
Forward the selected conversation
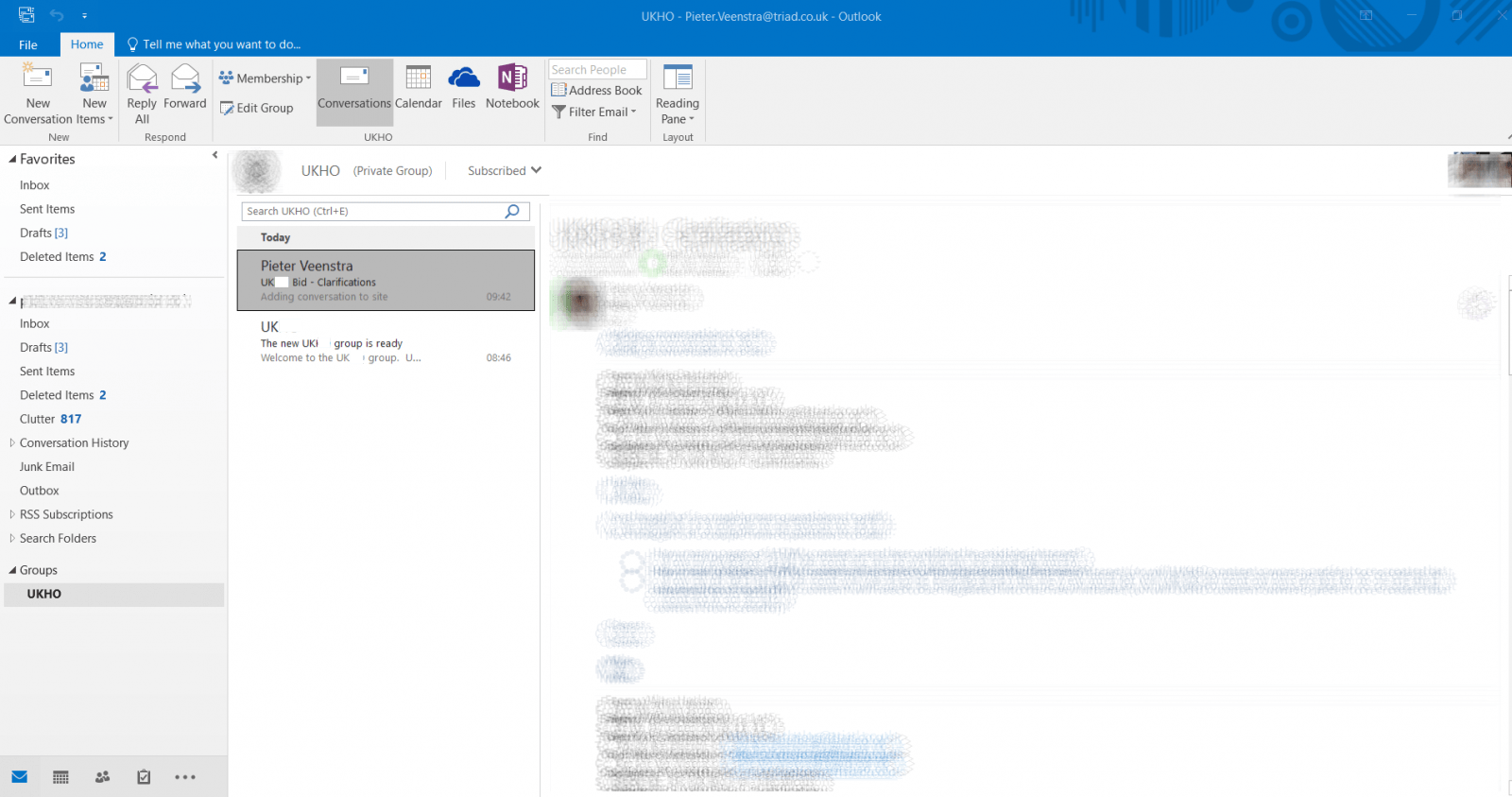pyautogui.click(x=185, y=87)
